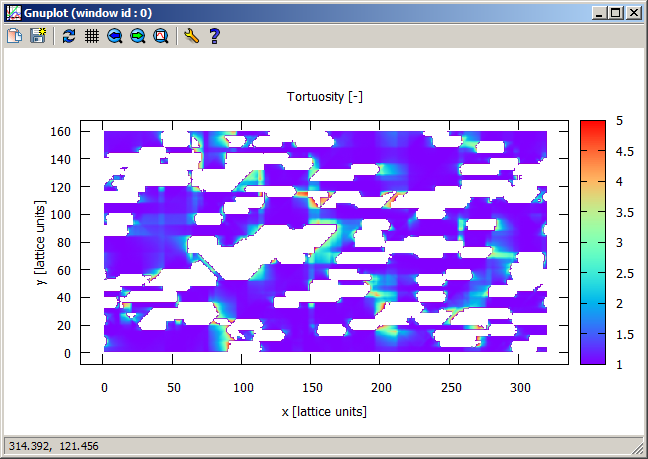Screen dimensions: 648x459
Task: Apply the previous zoom settings
Action: (115, 36)
